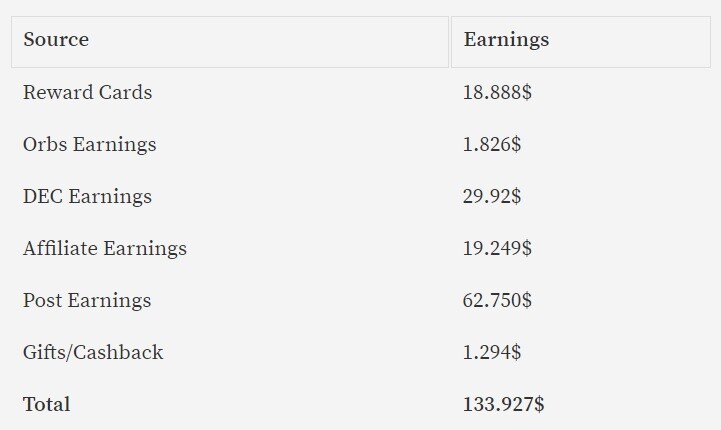Select the bold Total row label
Viewport: 721px width, 430px height.
(x=46, y=404)
